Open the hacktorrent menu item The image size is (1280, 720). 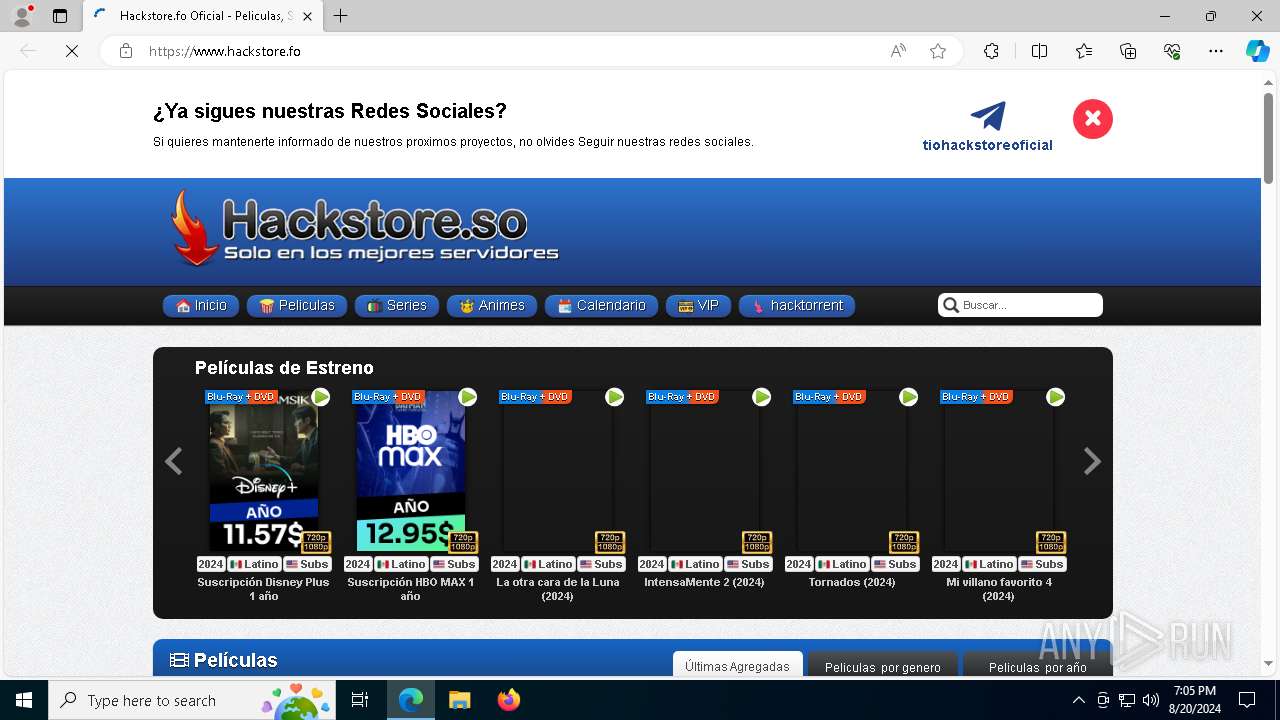point(797,306)
